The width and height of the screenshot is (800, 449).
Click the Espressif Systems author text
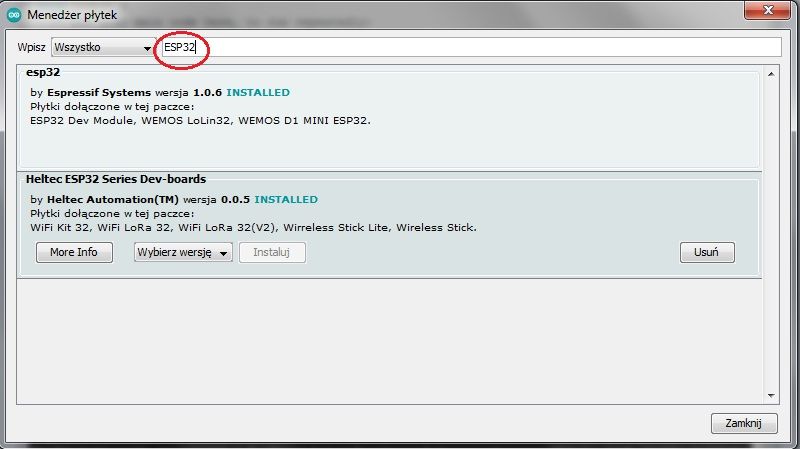click(99, 93)
